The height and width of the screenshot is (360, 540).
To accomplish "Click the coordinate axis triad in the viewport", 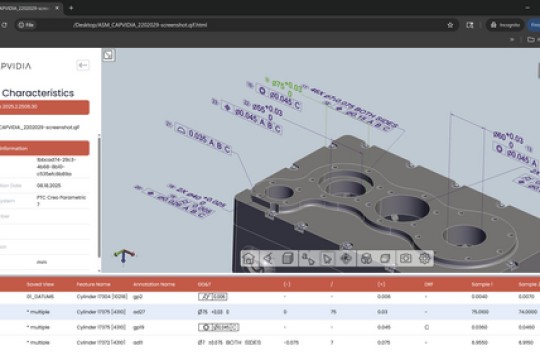I will point(124,256).
